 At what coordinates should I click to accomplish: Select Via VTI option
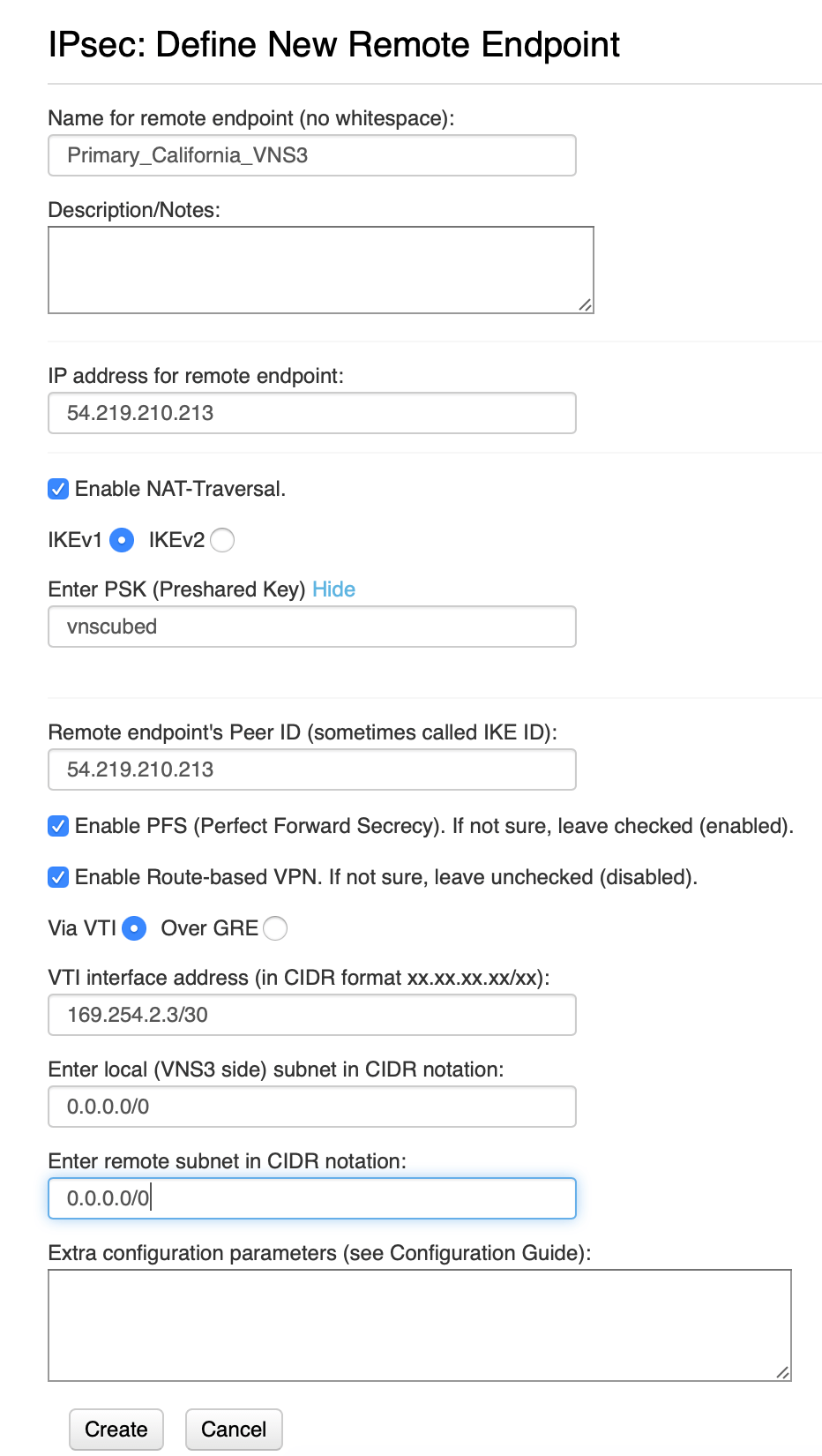tap(133, 928)
